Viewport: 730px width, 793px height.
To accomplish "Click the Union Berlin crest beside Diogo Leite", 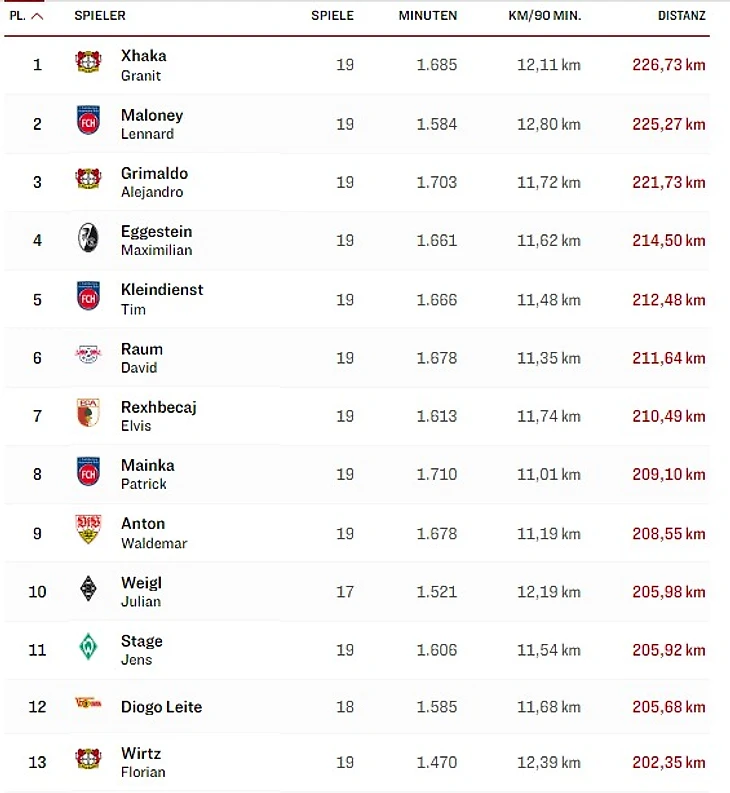I will coord(88,705).
